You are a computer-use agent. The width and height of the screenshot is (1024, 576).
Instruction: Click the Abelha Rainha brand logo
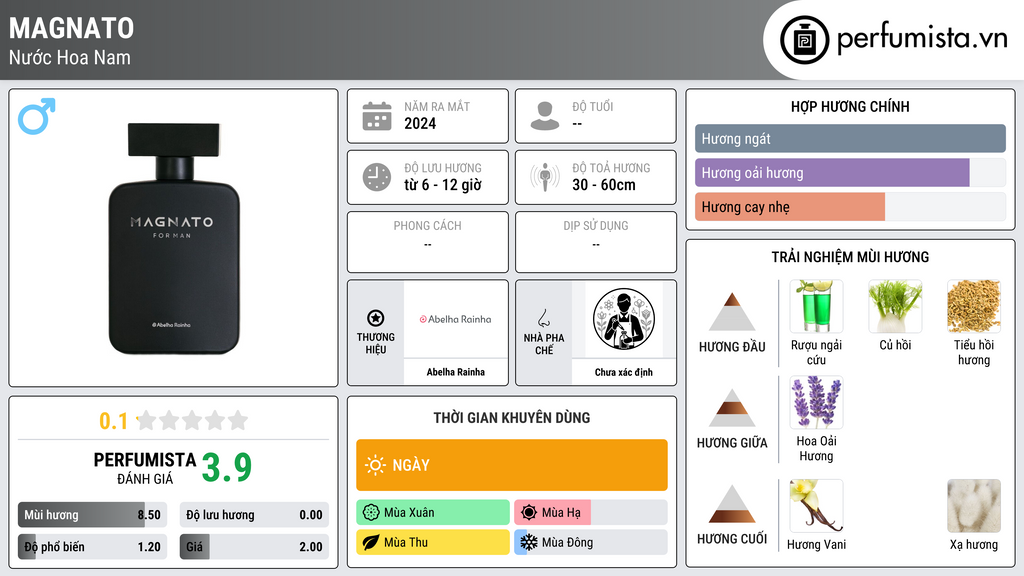point(455,319)
